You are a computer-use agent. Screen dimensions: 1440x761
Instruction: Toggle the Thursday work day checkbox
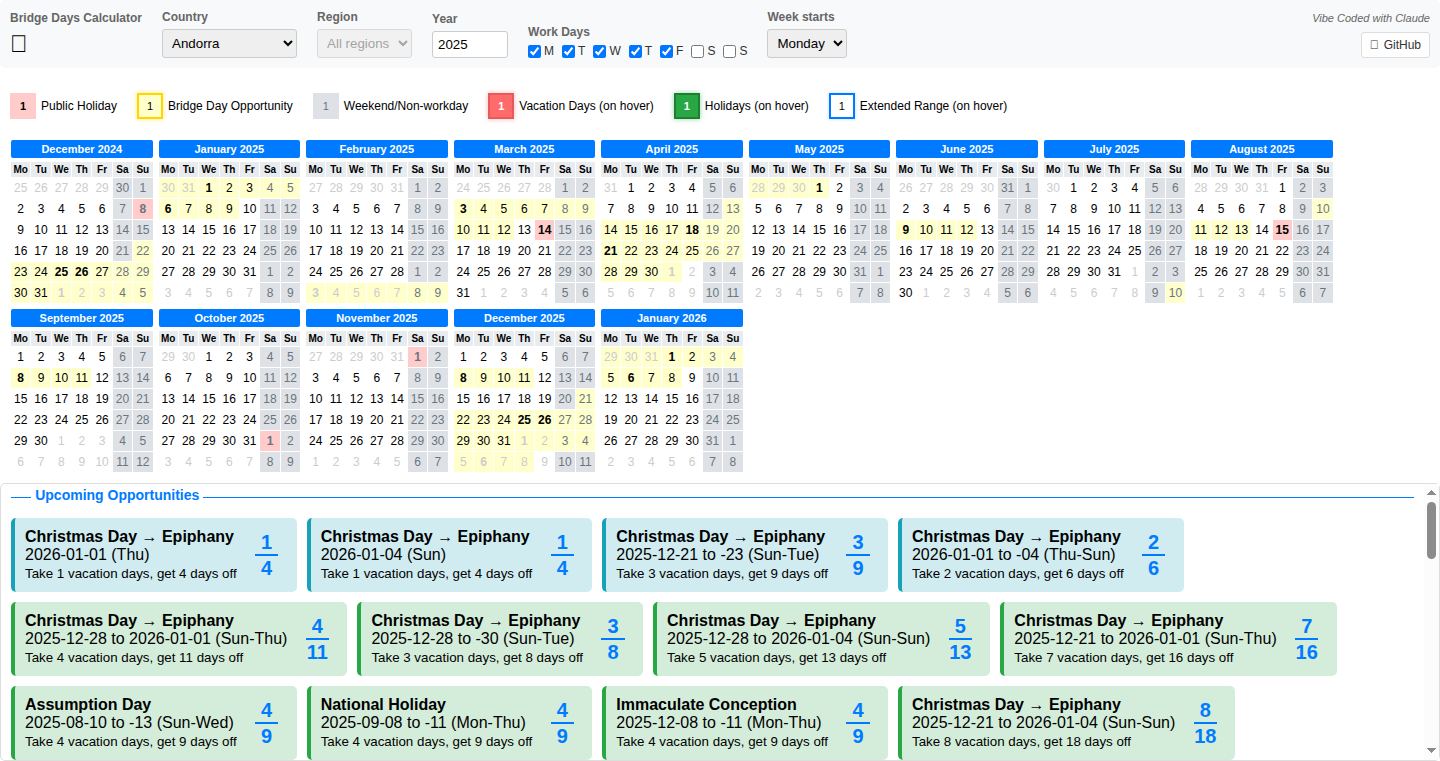635,51
